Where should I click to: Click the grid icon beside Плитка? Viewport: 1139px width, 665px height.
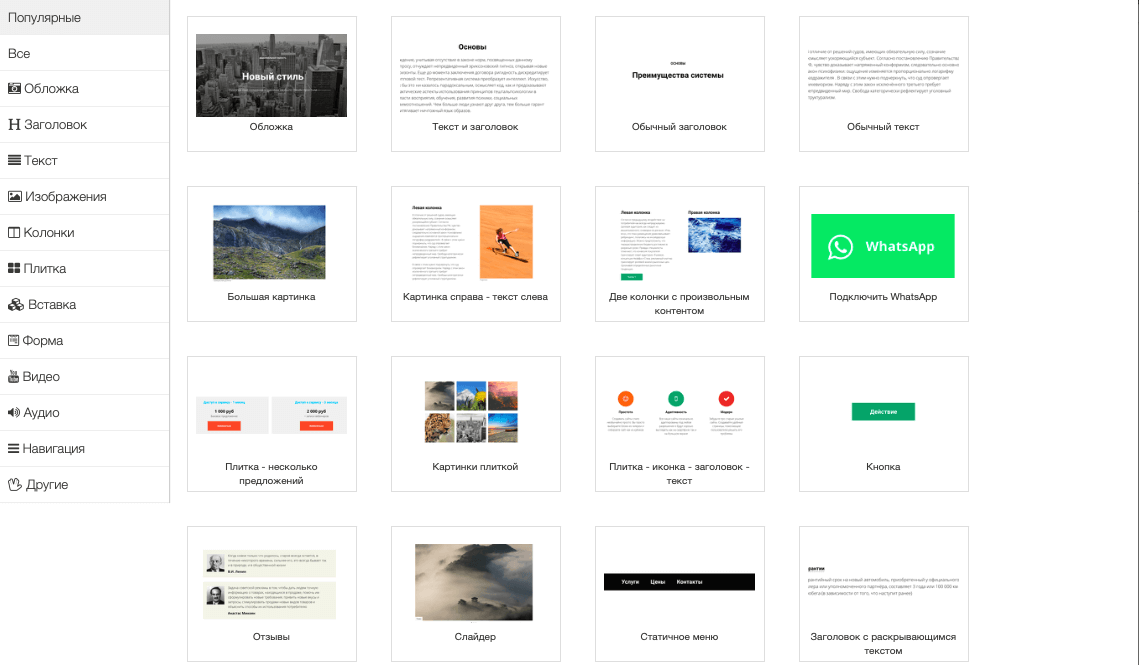coord(14,268)
